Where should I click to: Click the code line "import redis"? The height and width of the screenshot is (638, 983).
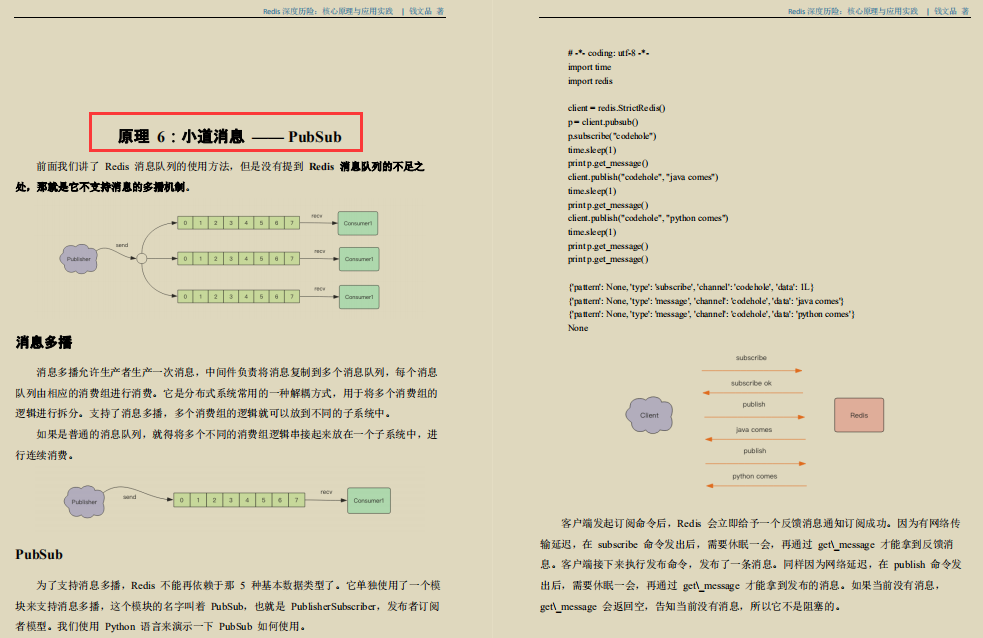[590, 81]
